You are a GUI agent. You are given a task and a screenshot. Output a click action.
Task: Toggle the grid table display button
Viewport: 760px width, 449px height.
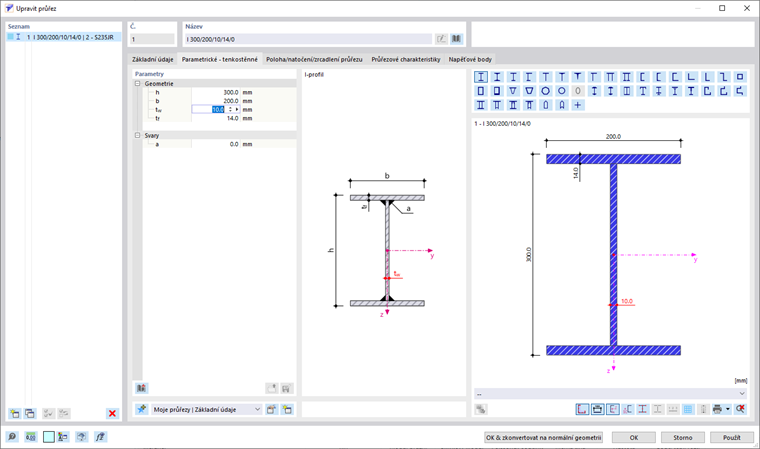tap(688, 409)
